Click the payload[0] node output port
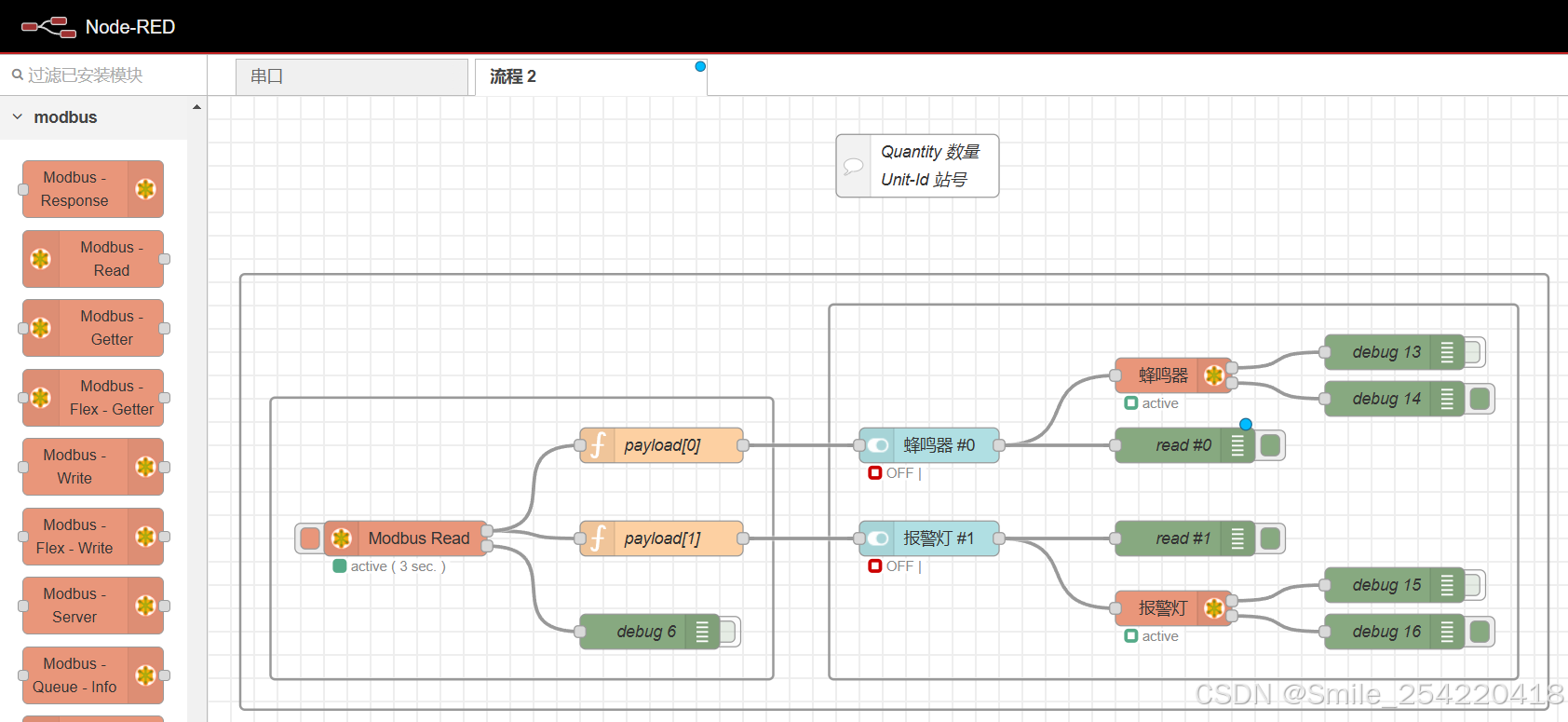This screenshot has width=1568, height=722. (743, 445)
